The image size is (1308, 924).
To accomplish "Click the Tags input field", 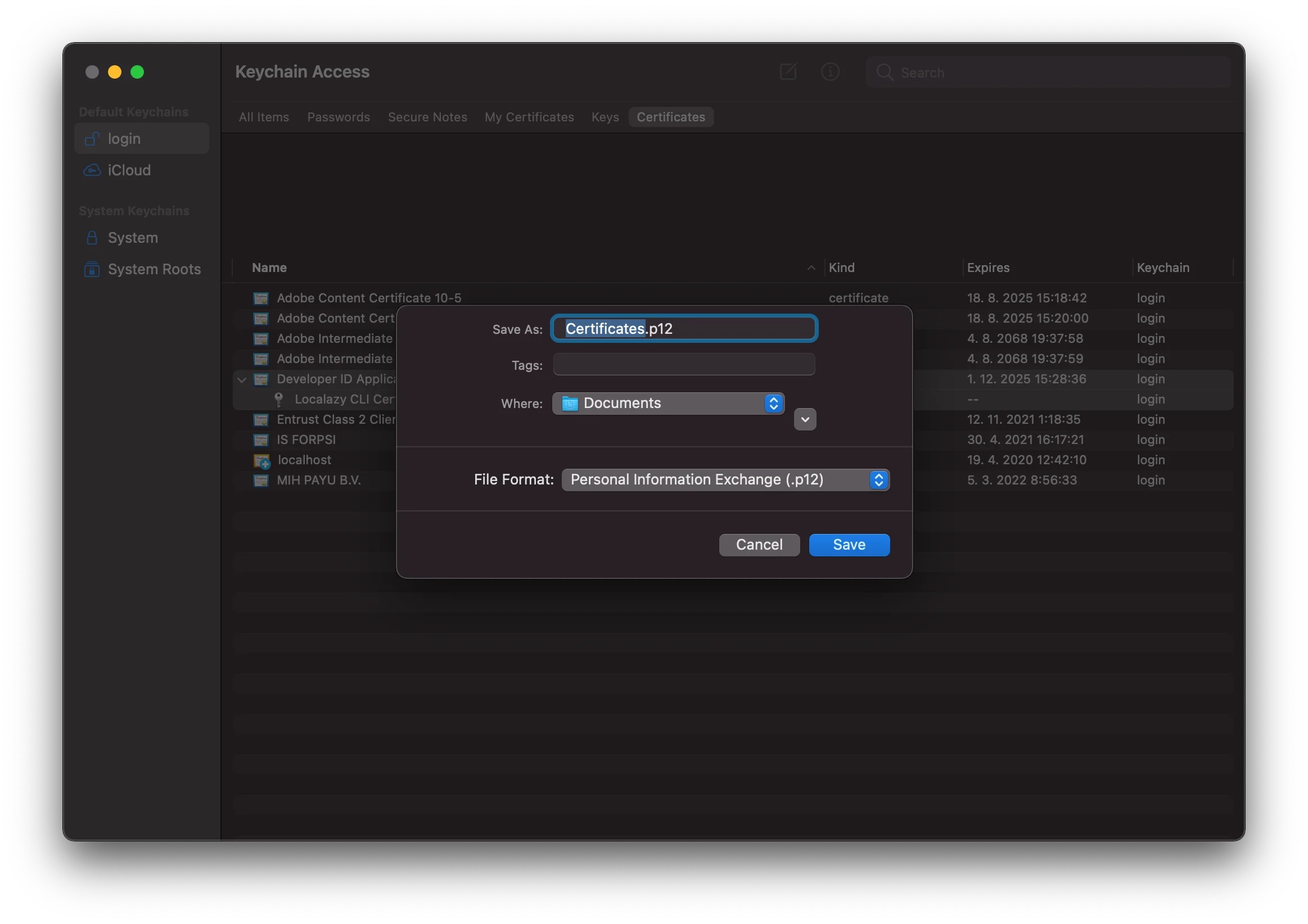I will coord(684,365).
